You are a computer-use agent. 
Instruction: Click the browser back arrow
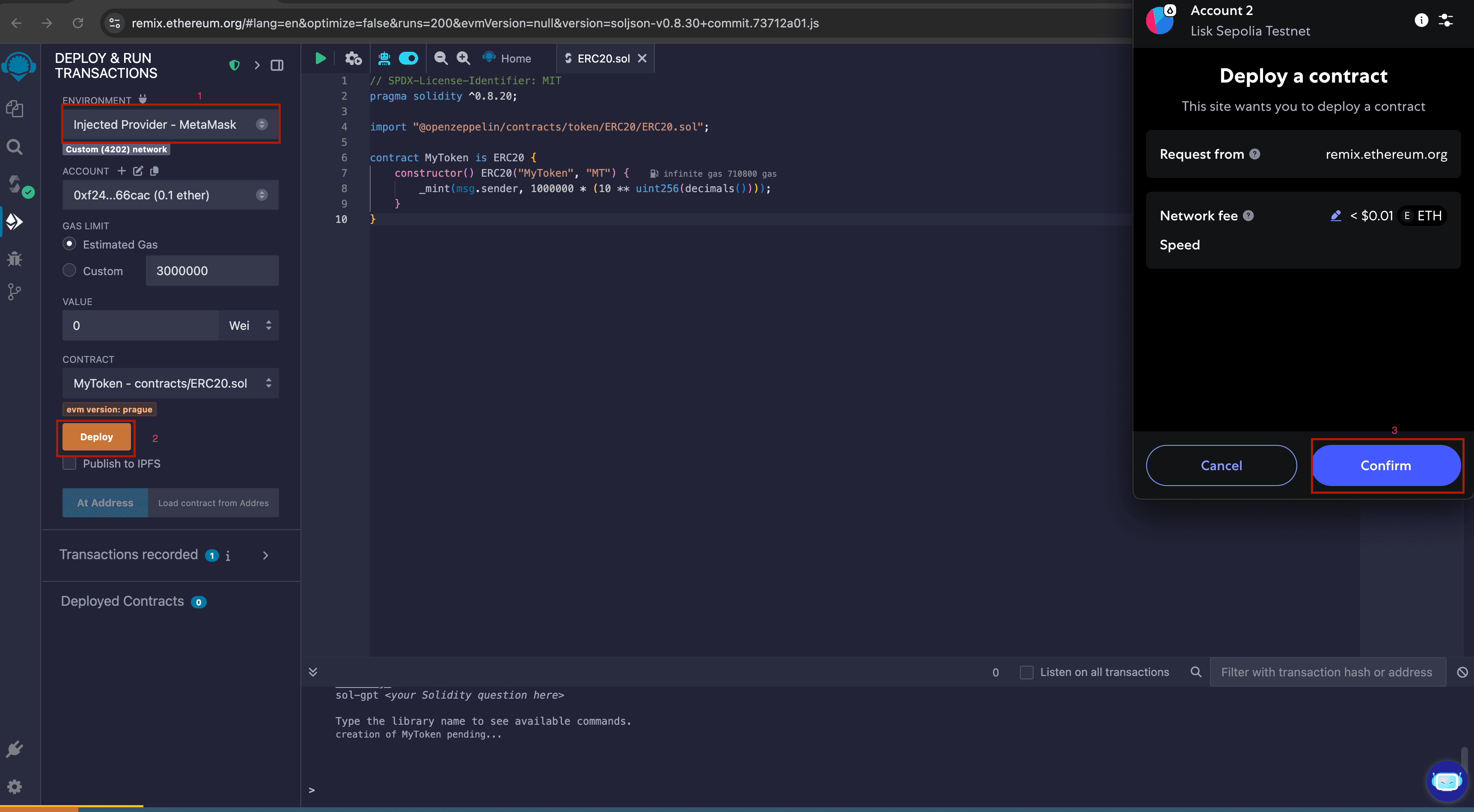click(17, 23)
